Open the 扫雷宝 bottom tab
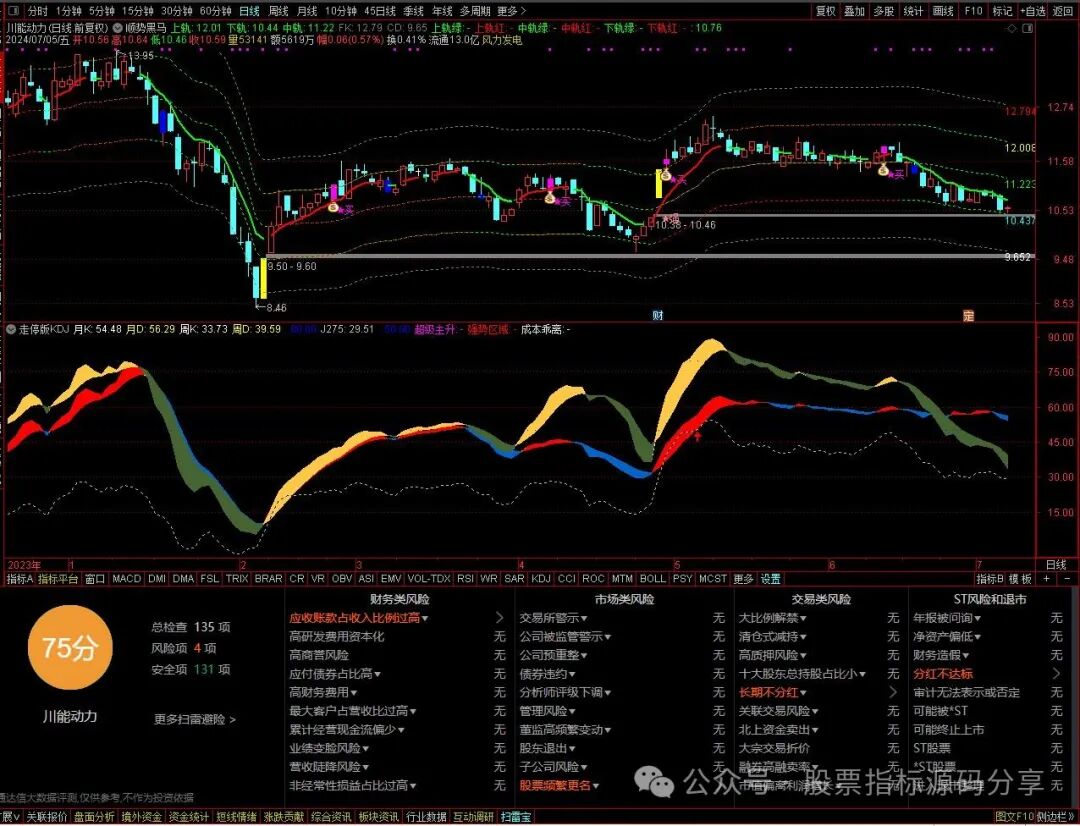Screen dimensions: 1080x826 point(517,818)
